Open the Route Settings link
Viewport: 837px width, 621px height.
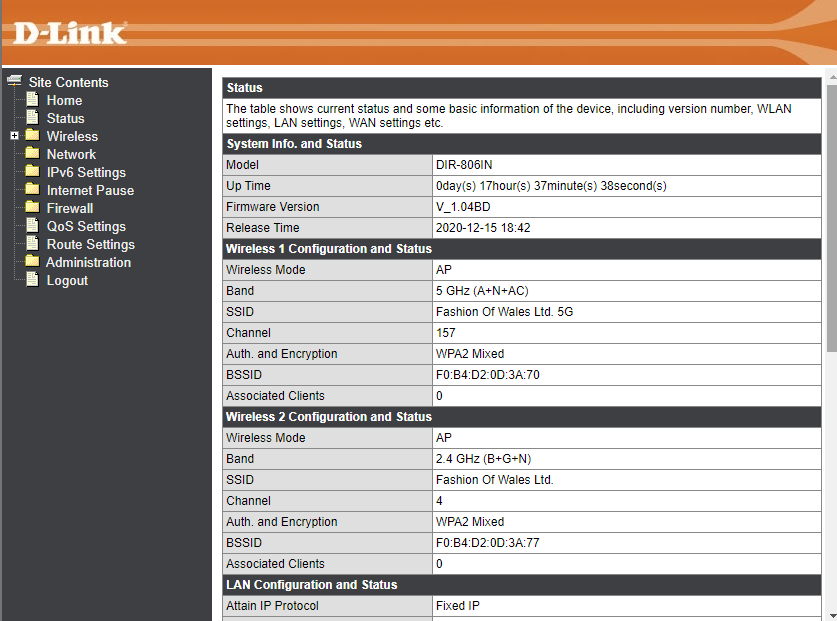pos(90,244)
